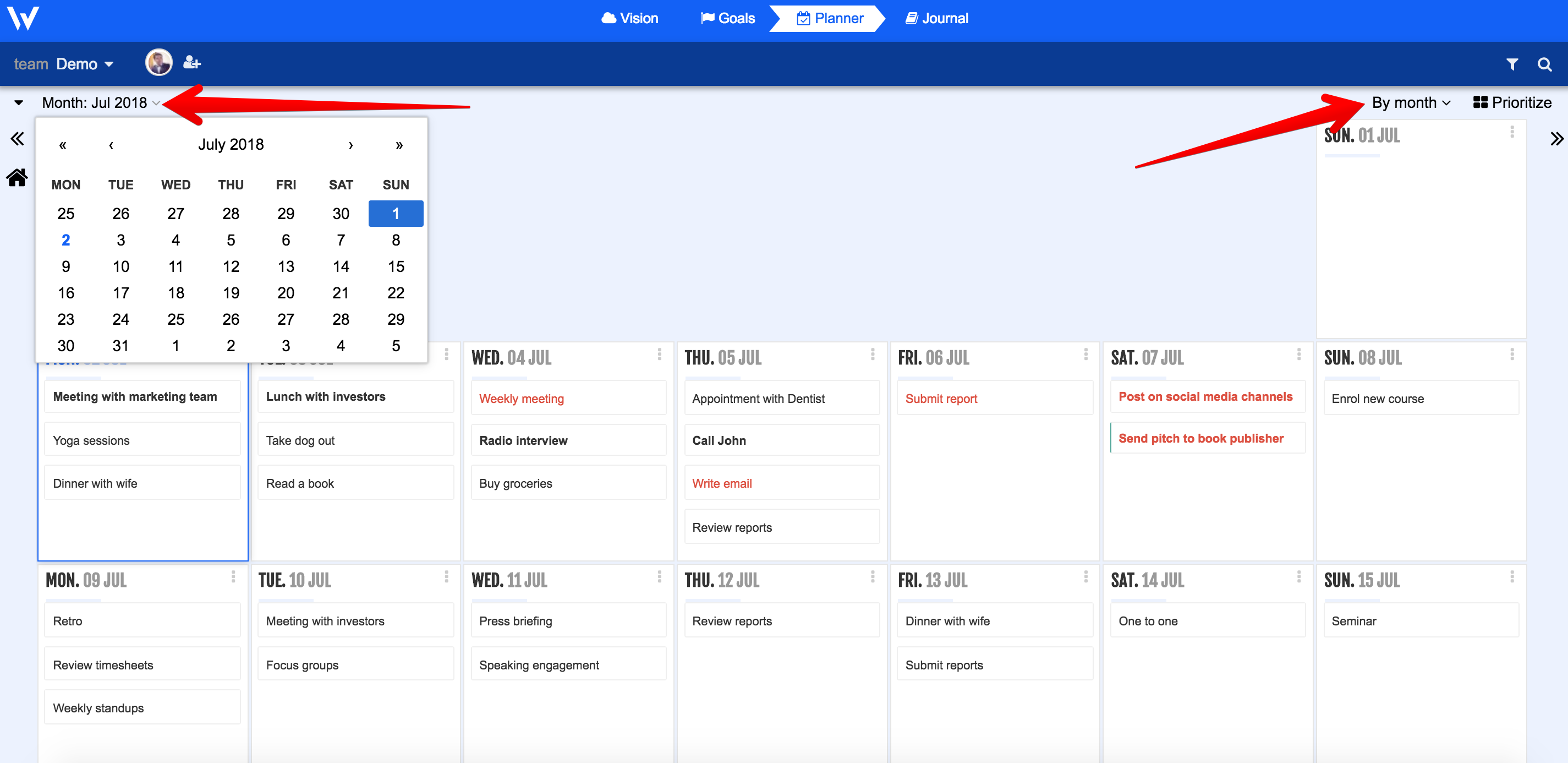Switch to the Goals tab
This screenshot has height=763, width=1568.
[x=728, y=18]
